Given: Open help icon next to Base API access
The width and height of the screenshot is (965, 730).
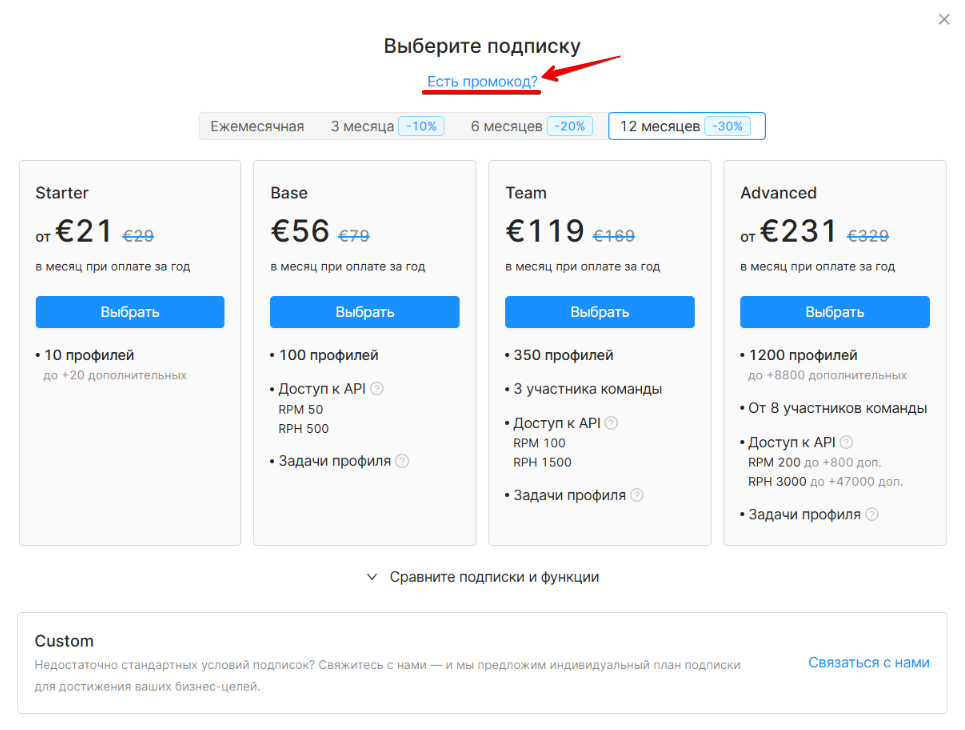Looking at the screenshot, I should 377,388.
